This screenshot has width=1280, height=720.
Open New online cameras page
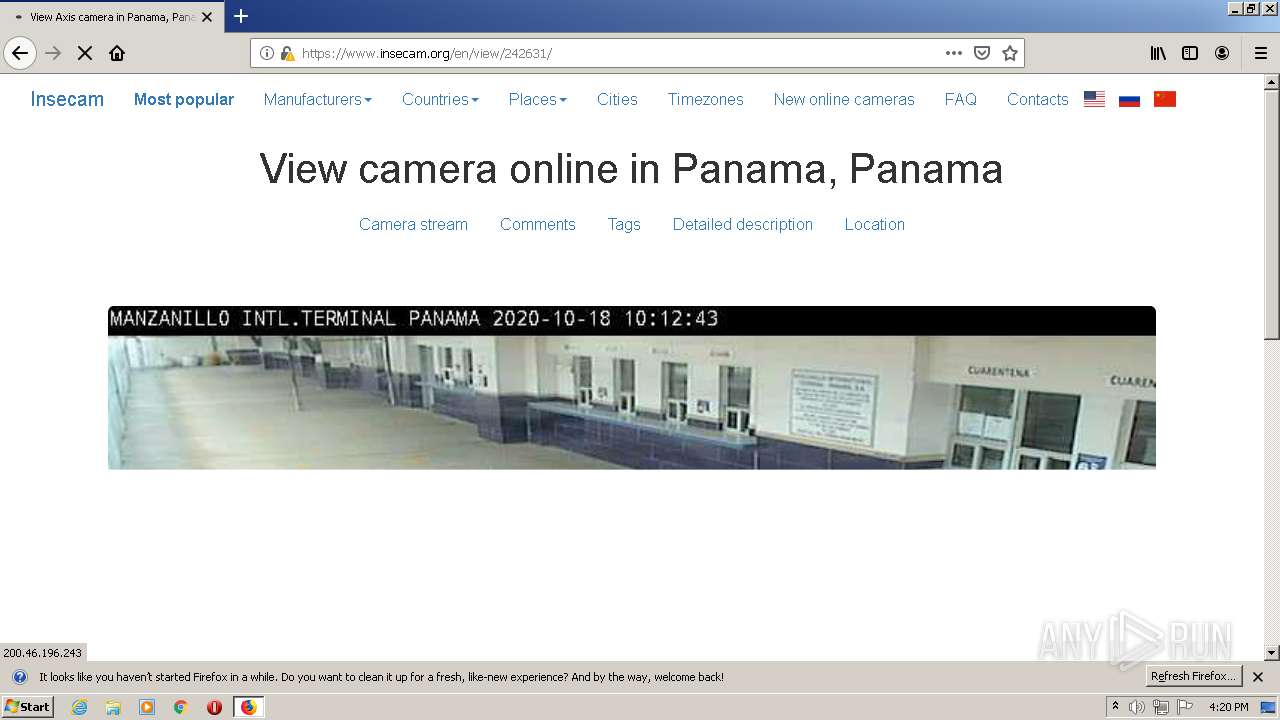point(844,99)
